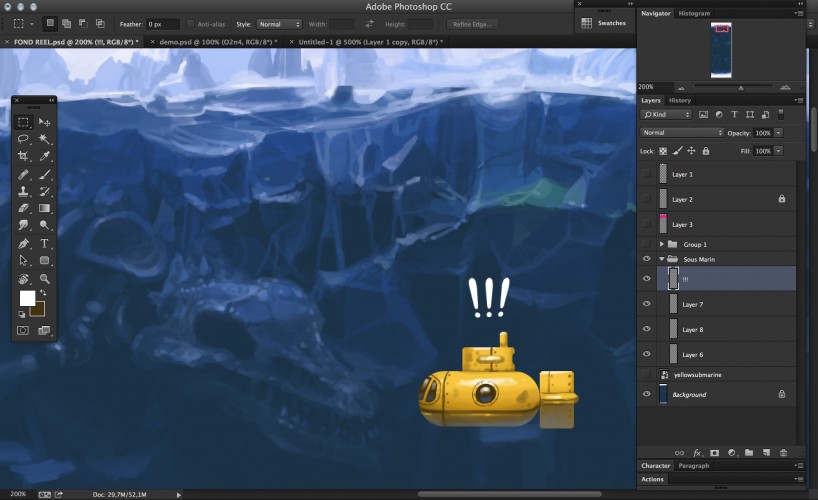Open the Histogram tab

coord(694,14)
